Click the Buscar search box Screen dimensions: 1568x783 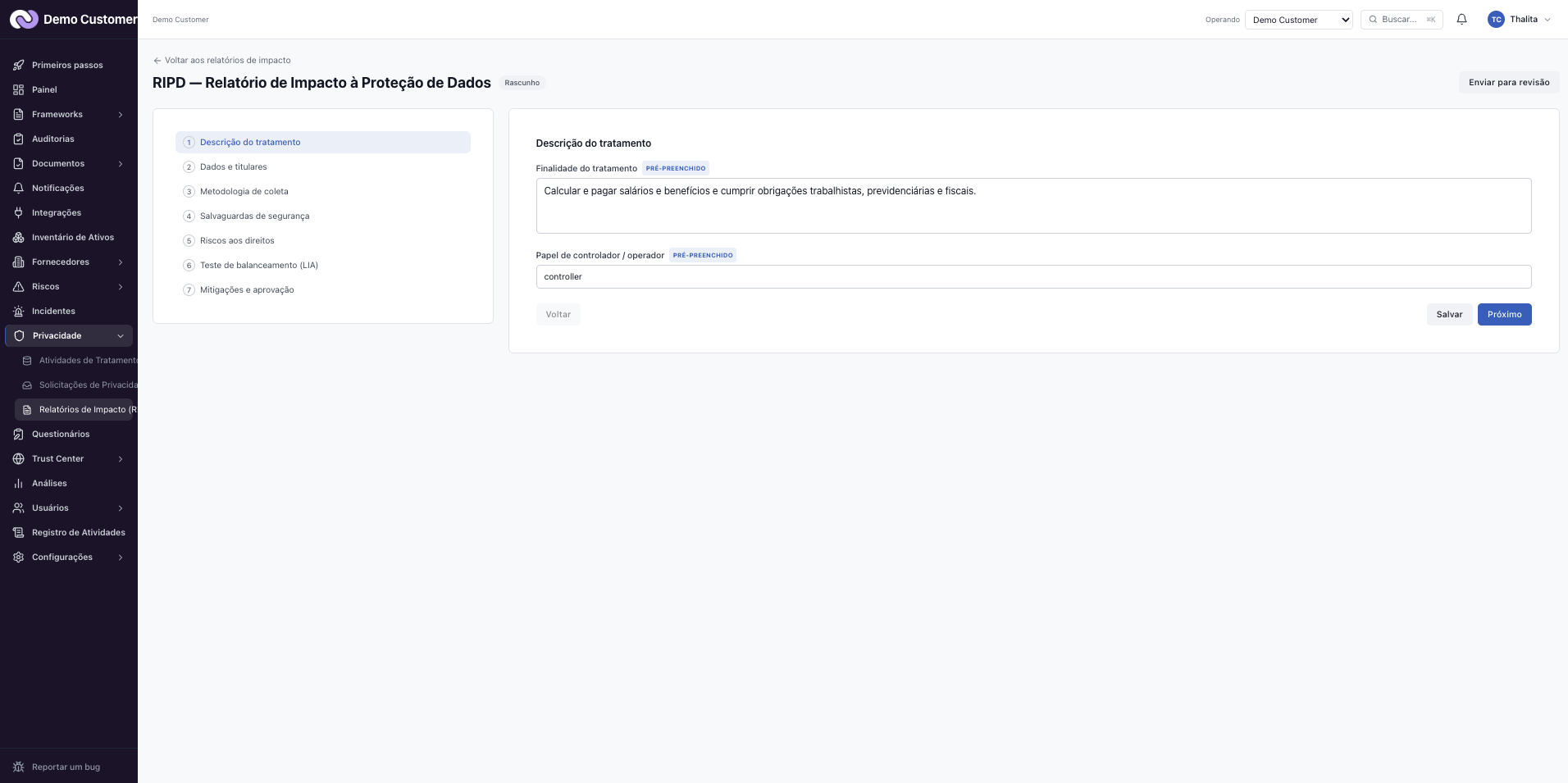(1401, 20)
